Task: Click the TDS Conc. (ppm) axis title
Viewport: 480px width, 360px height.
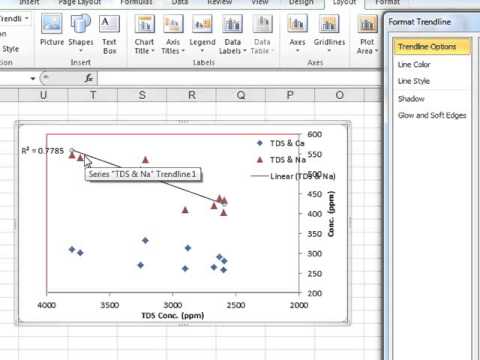Action: click(173, 315)
